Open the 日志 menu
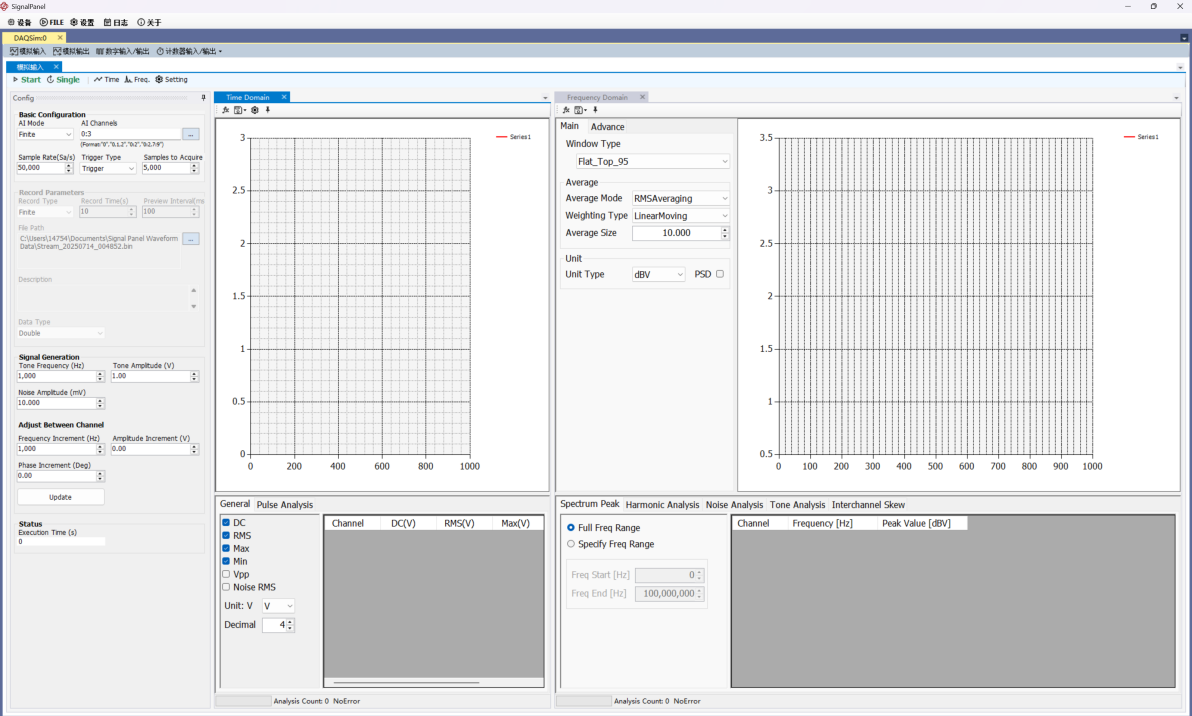Viewport: 1192px width, 716px height. pos(116,22)
